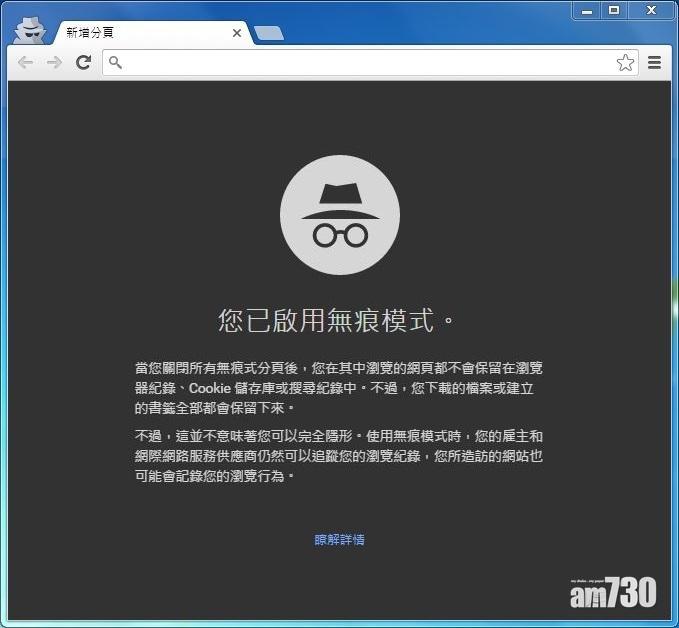The width and height of the screenshot is (679, 628).
Task: Maximize the browser window
Action: [x=614, y=10]
